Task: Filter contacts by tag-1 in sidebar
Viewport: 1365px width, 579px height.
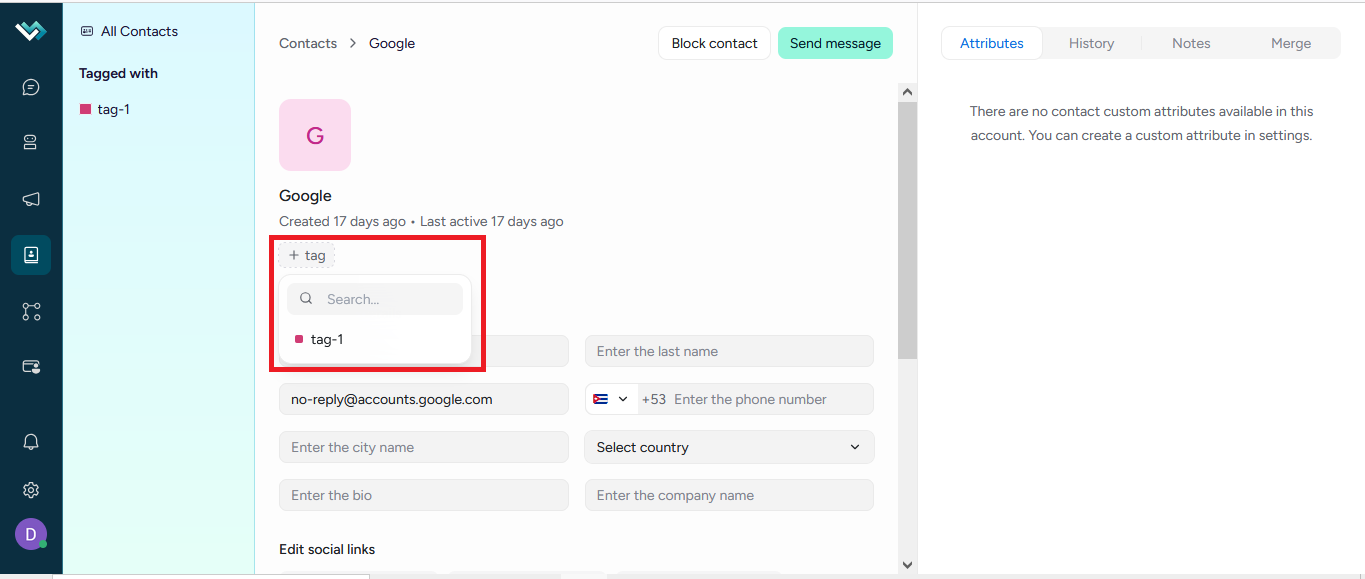Action: (105, 109)
